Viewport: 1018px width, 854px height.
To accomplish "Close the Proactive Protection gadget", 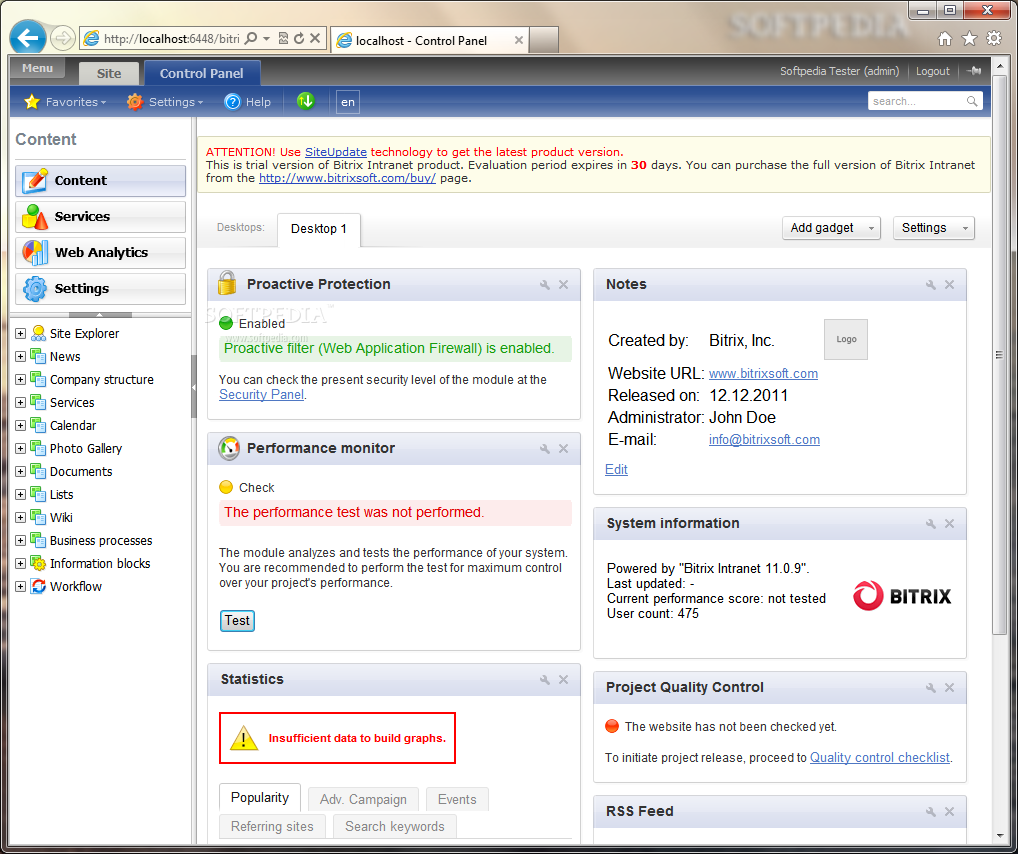I will [564, 284].
